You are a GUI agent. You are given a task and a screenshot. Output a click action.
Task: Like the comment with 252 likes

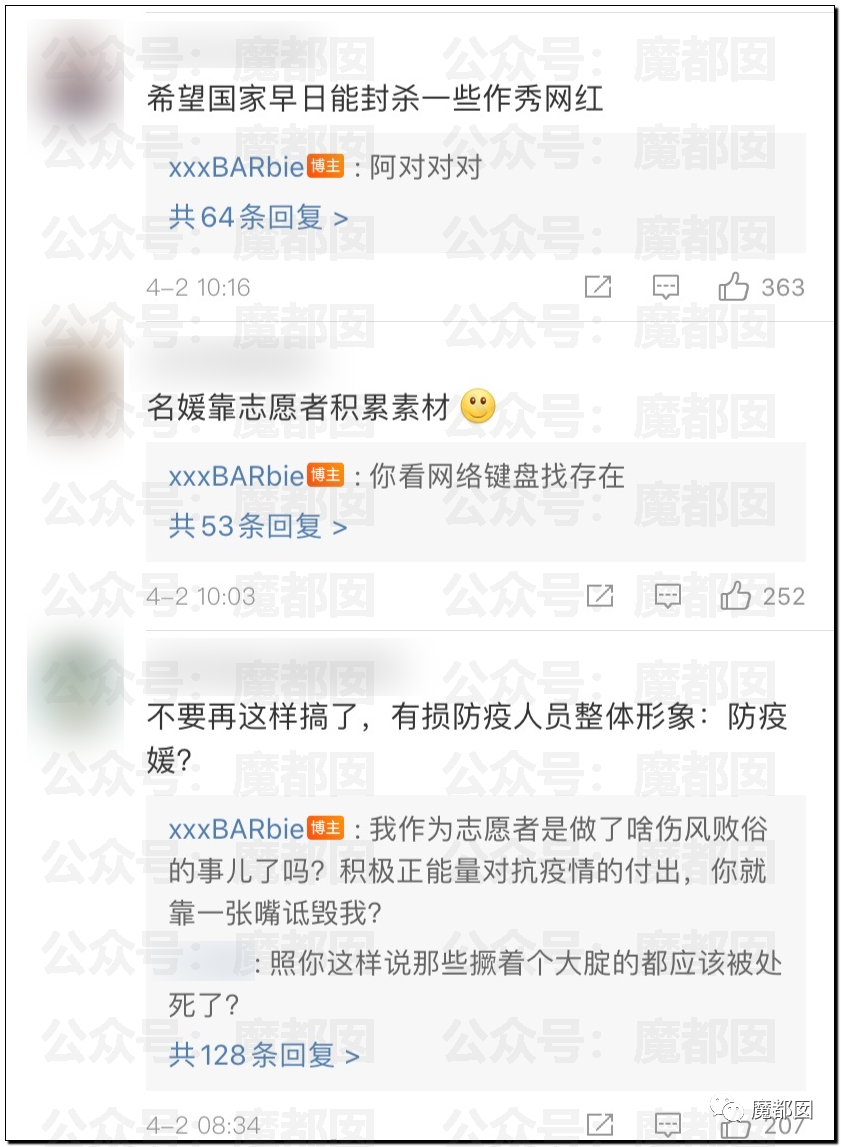(x=736, y=595)
